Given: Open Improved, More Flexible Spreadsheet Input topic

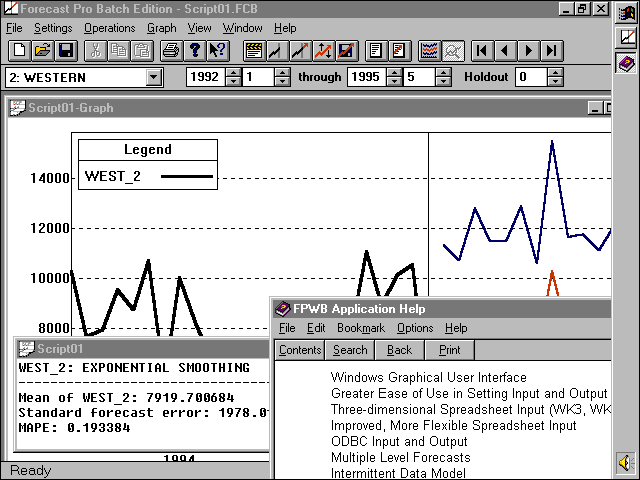Looking at the screenshot, I should click(453, 426).
